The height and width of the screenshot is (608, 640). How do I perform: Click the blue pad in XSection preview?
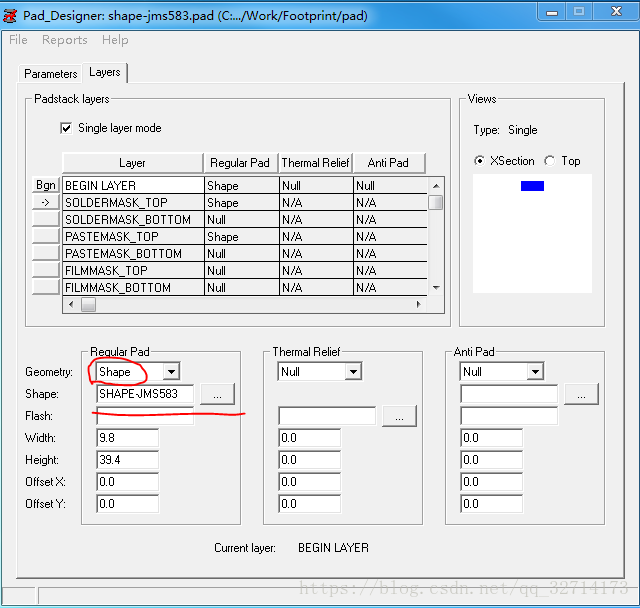pos(532,186)
